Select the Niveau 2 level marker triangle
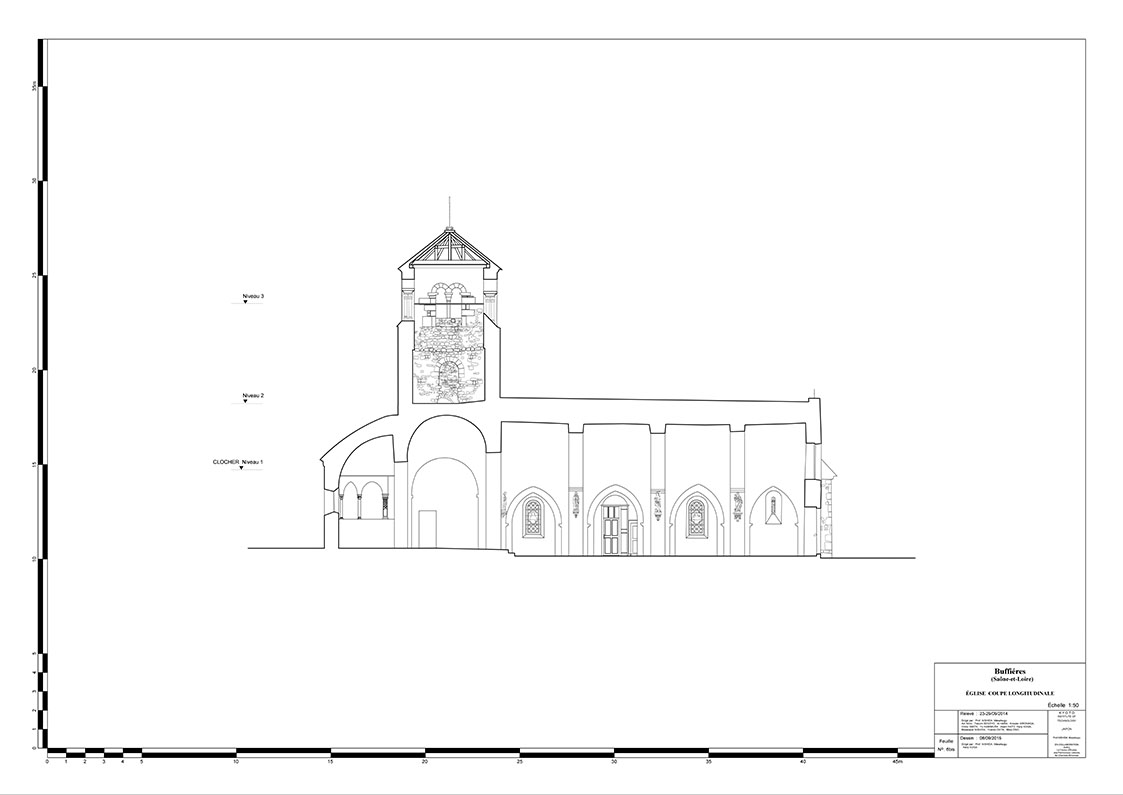1123x795 pixels. (x=245, y=402)
